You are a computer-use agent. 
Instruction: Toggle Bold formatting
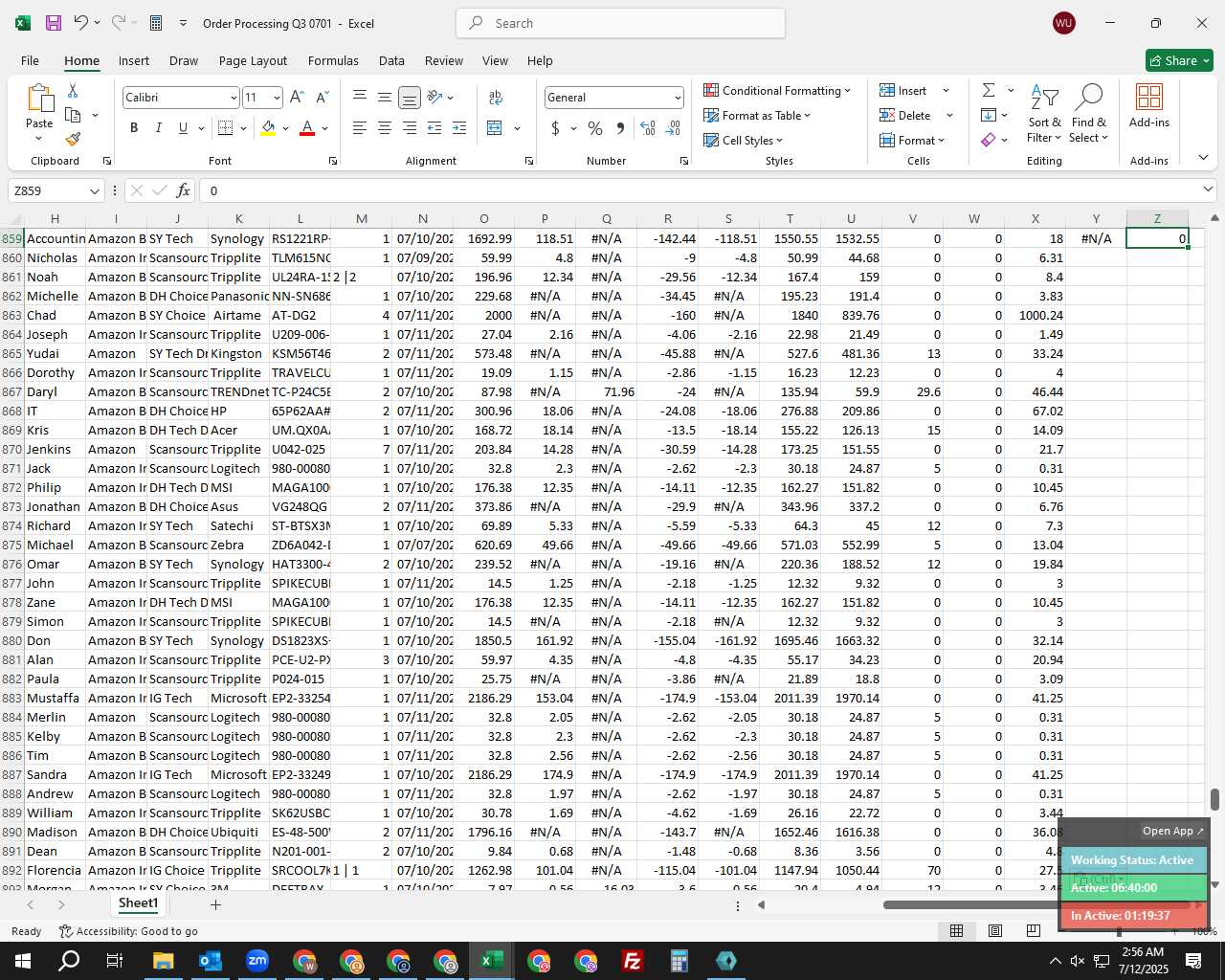[134, 127]
